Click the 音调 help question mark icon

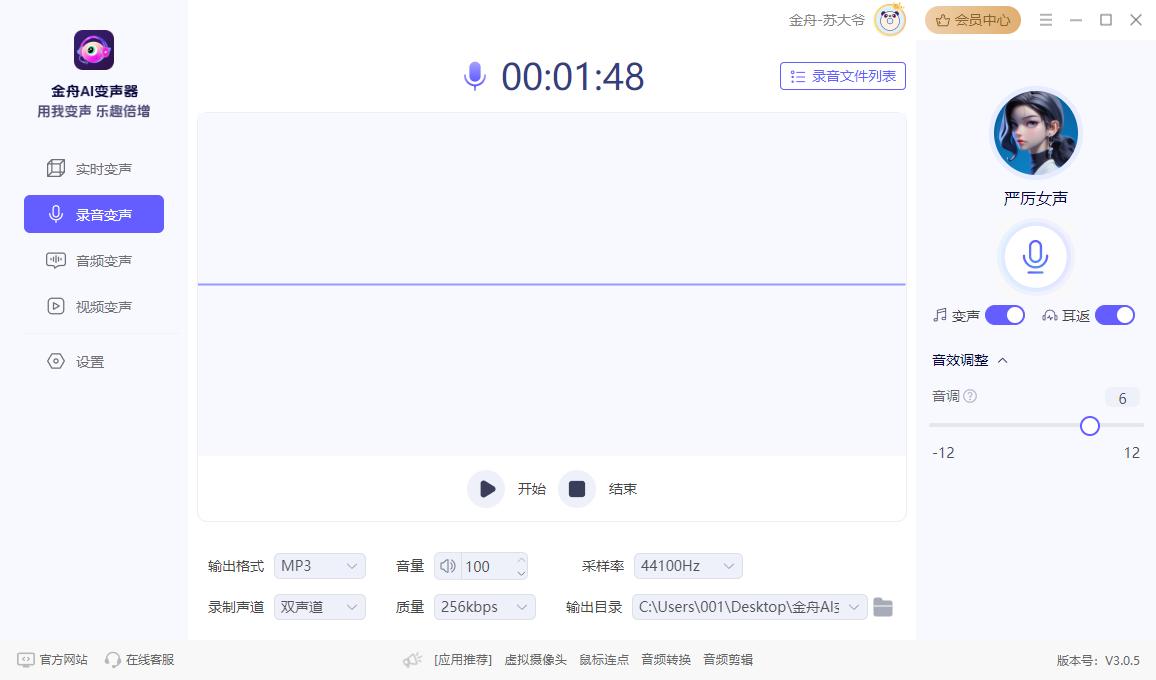point(970,397)
